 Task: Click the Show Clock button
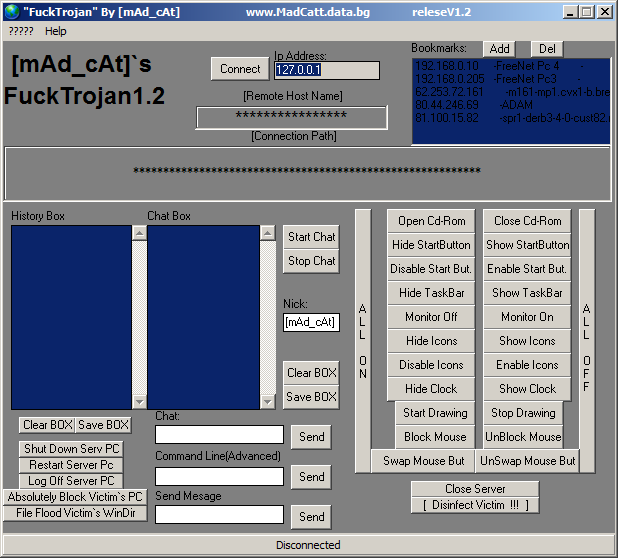527,389
